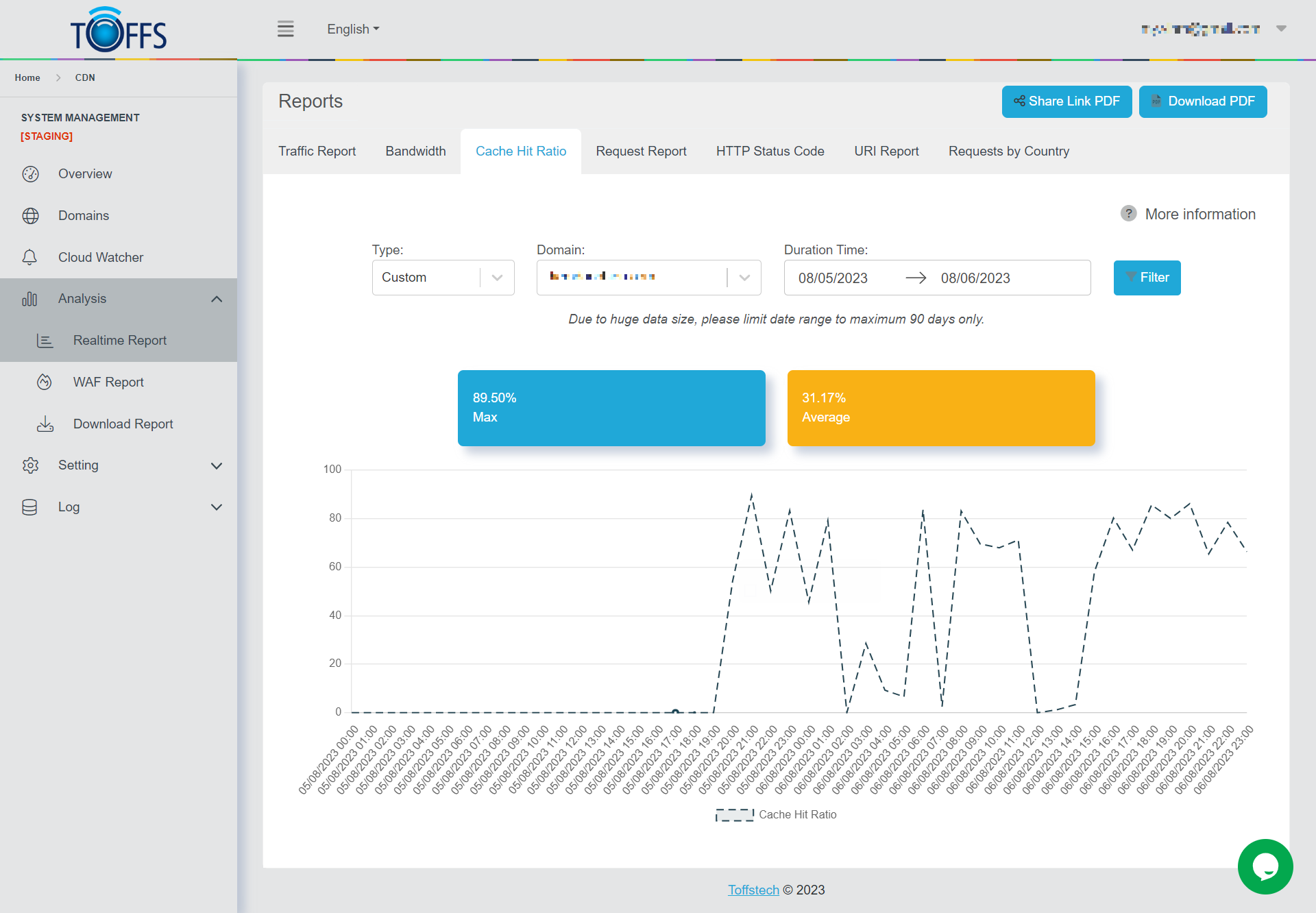Open the green chat bubble widget
Image resolution: width=1316 pixels, height=913 pixels.
pyautogui.click(x=1265, y=866)
